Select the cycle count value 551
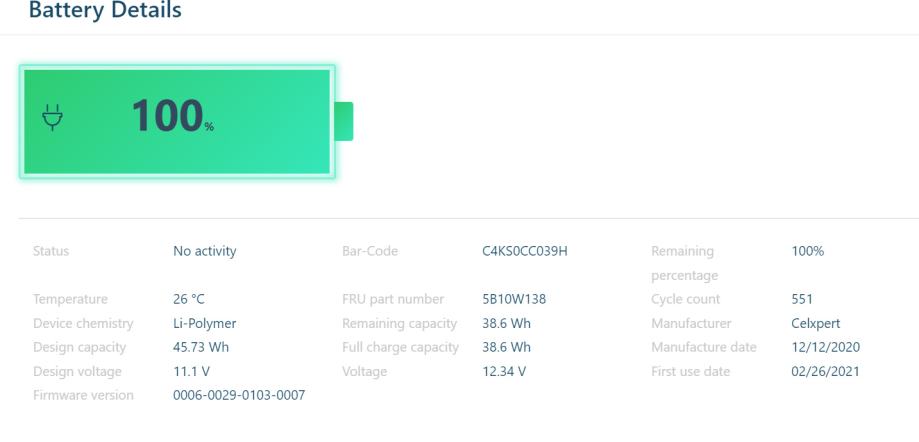This screenshot has width=919, height=442. click(802, 299)
